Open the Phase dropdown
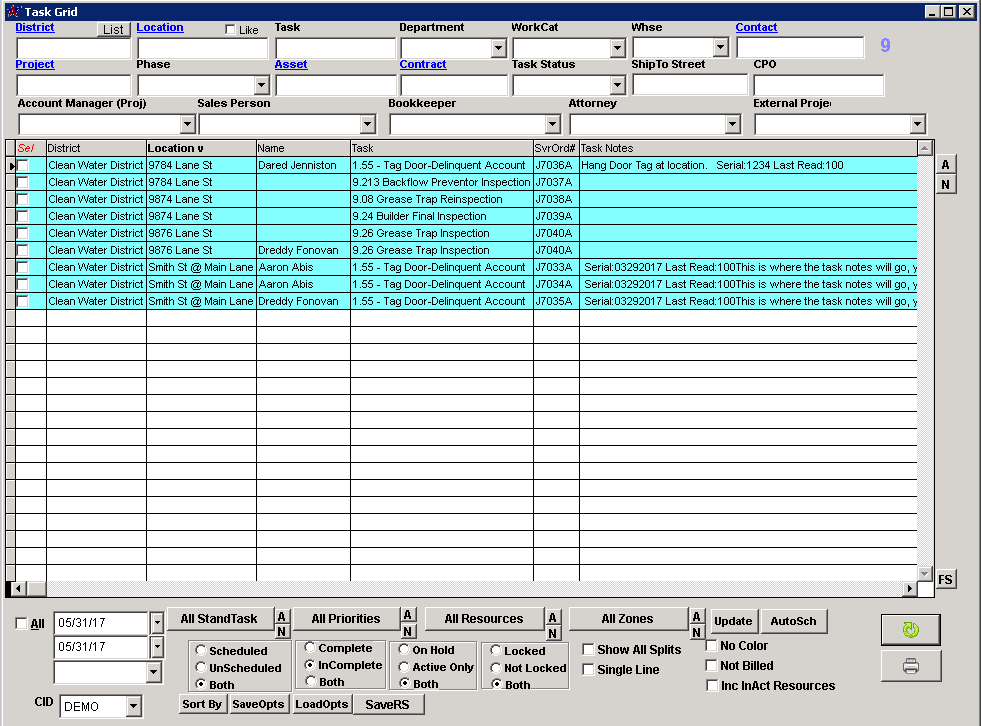This screenshot has width=981, height=726. click(262, 85)
